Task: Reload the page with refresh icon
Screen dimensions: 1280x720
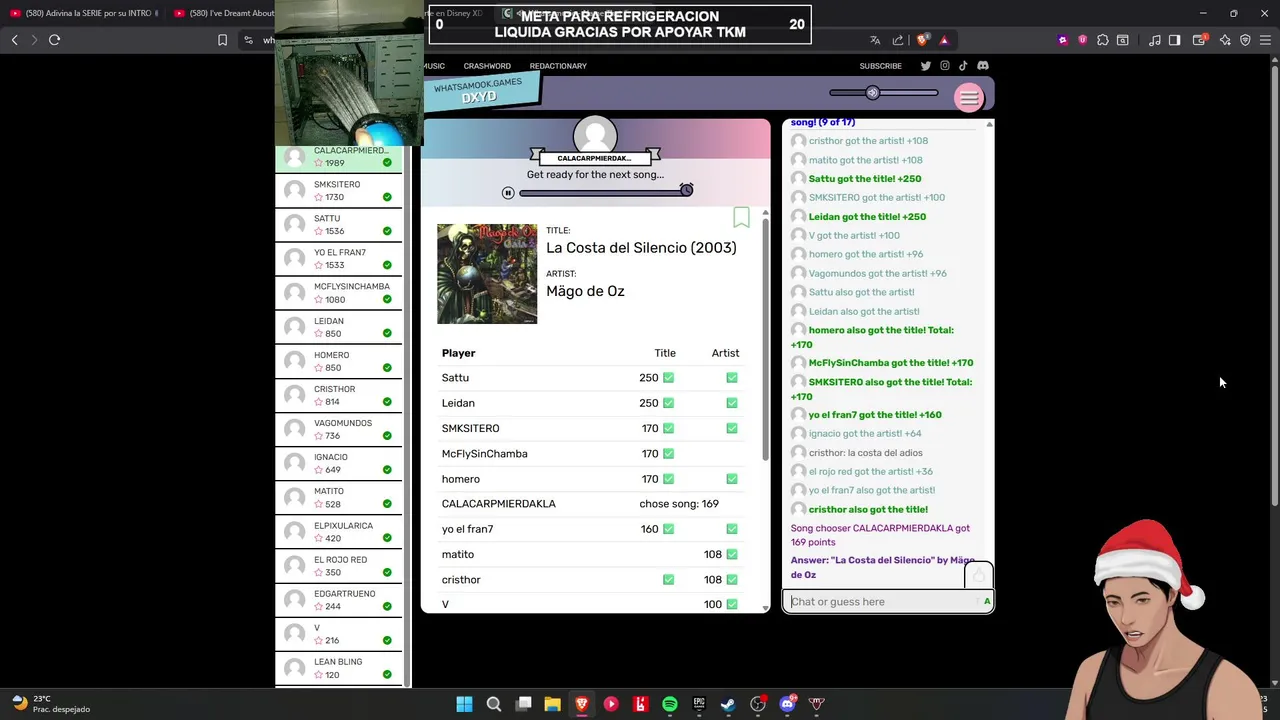Action: pyautogui.click(x=55, y=40)
